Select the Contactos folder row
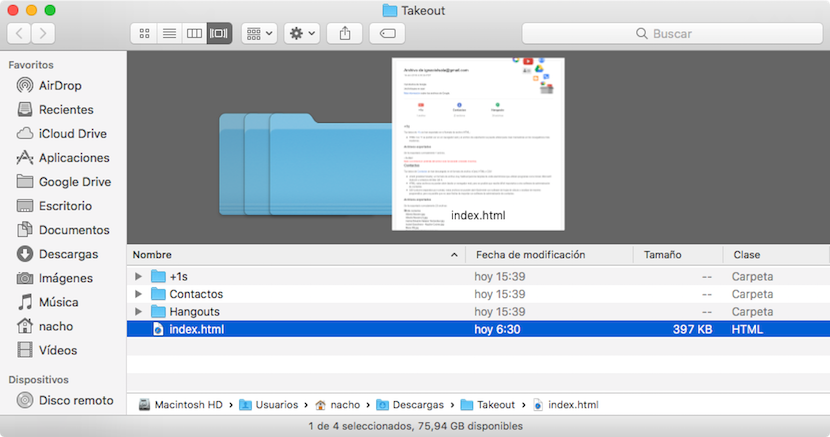Viewport: 830px width, 437px height. click(x=479, y=294)
